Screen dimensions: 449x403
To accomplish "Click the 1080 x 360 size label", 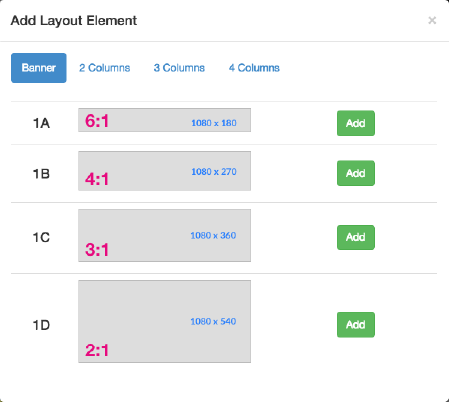I will pyautogui.click(x=213, y=235).
